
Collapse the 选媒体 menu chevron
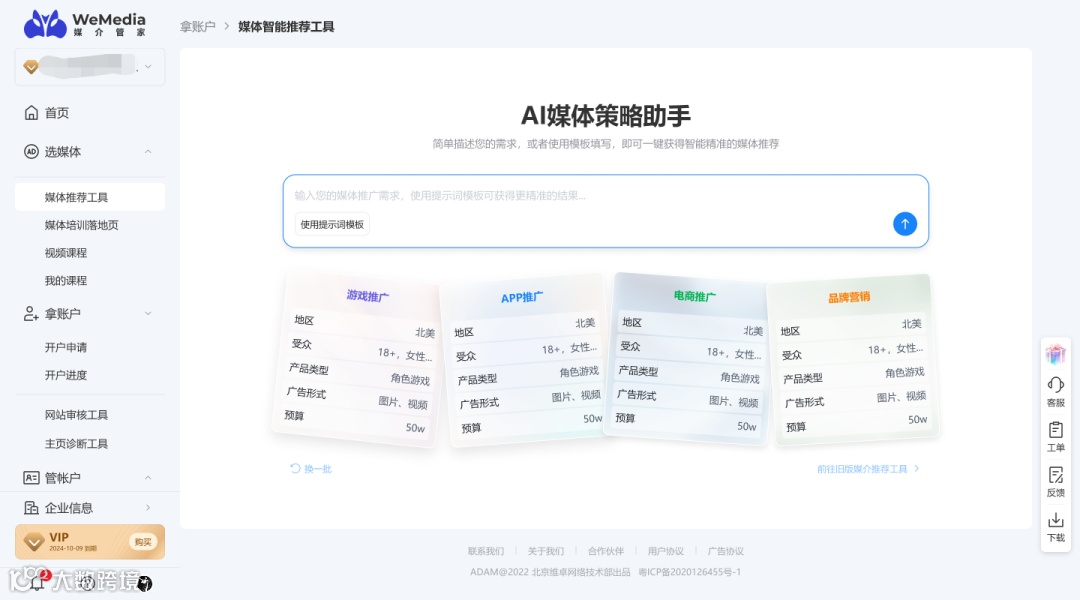point(148,152)
